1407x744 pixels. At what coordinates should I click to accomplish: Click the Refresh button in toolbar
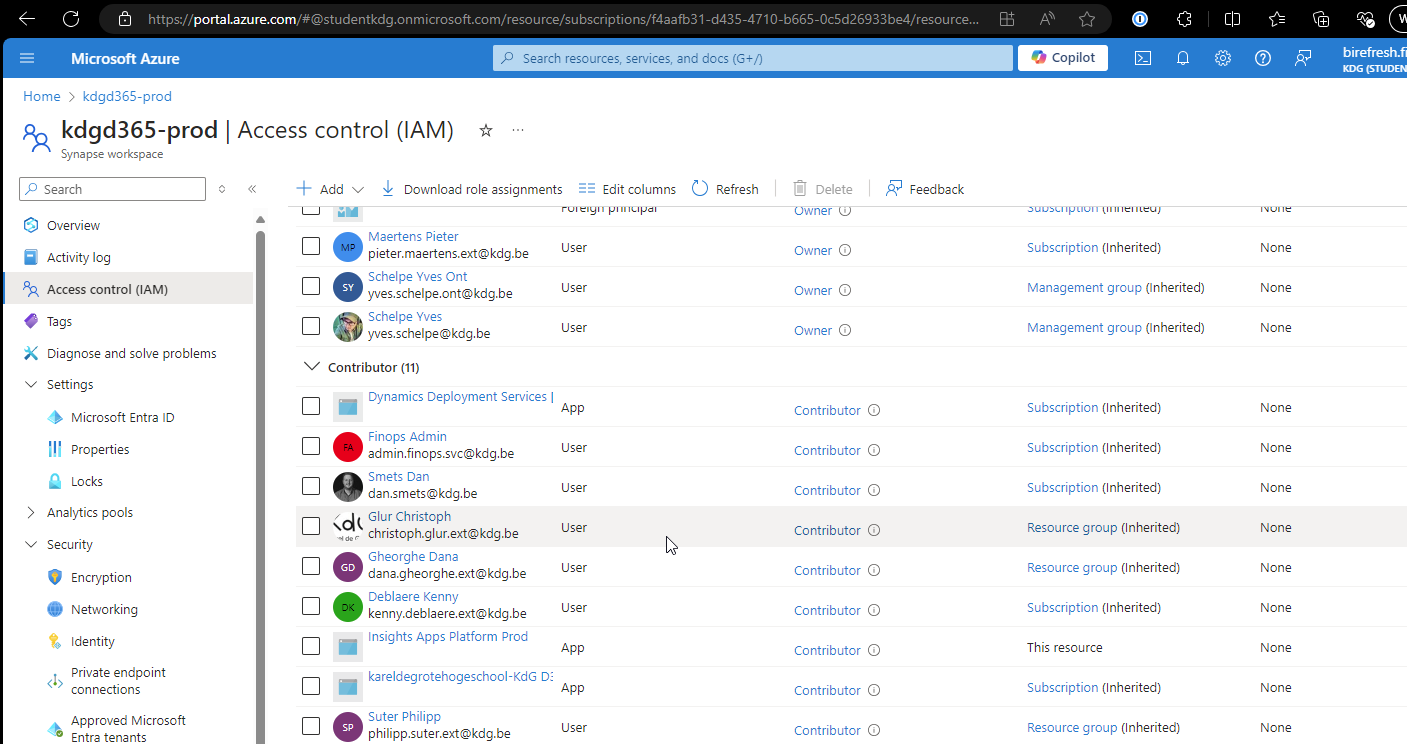pyautogui.click(x=725, y=189)
